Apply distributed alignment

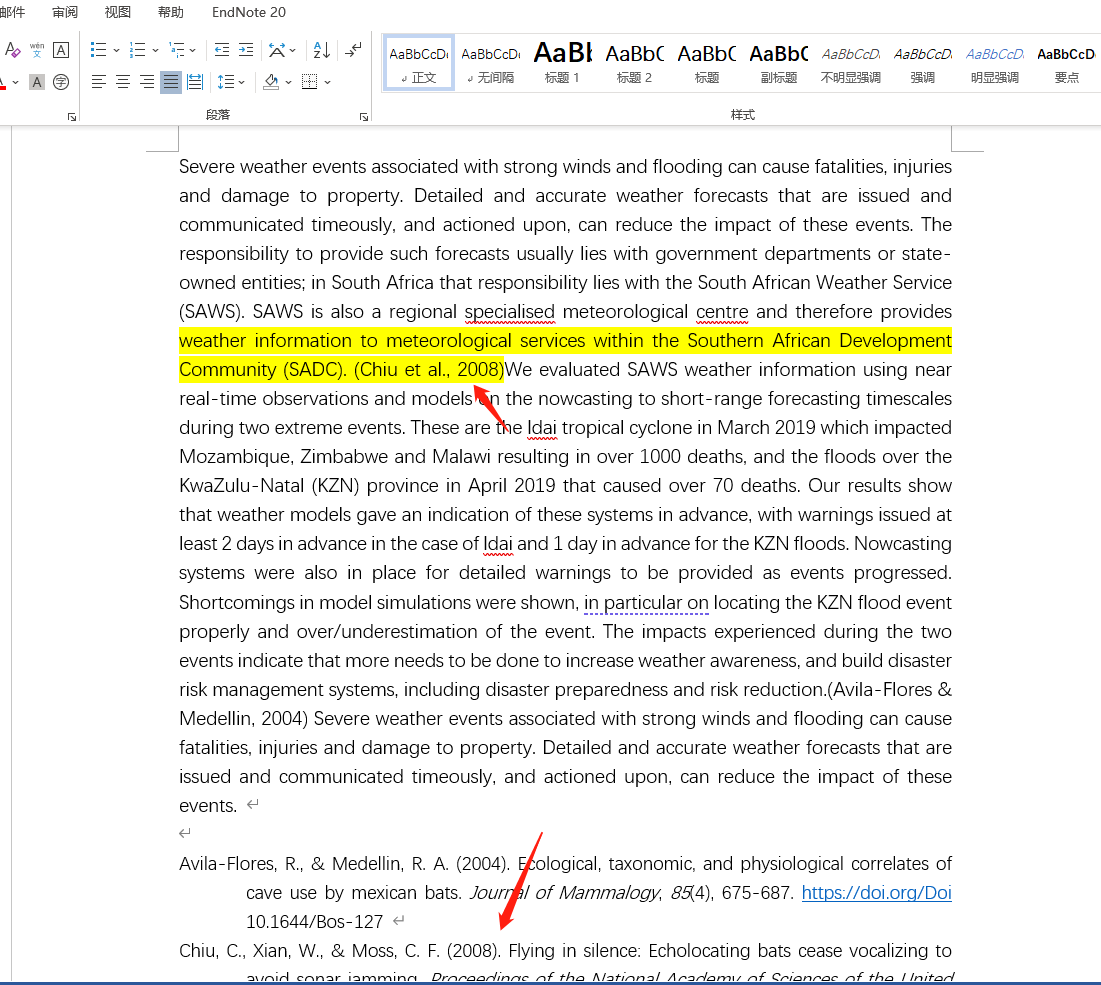coord(195,82)
